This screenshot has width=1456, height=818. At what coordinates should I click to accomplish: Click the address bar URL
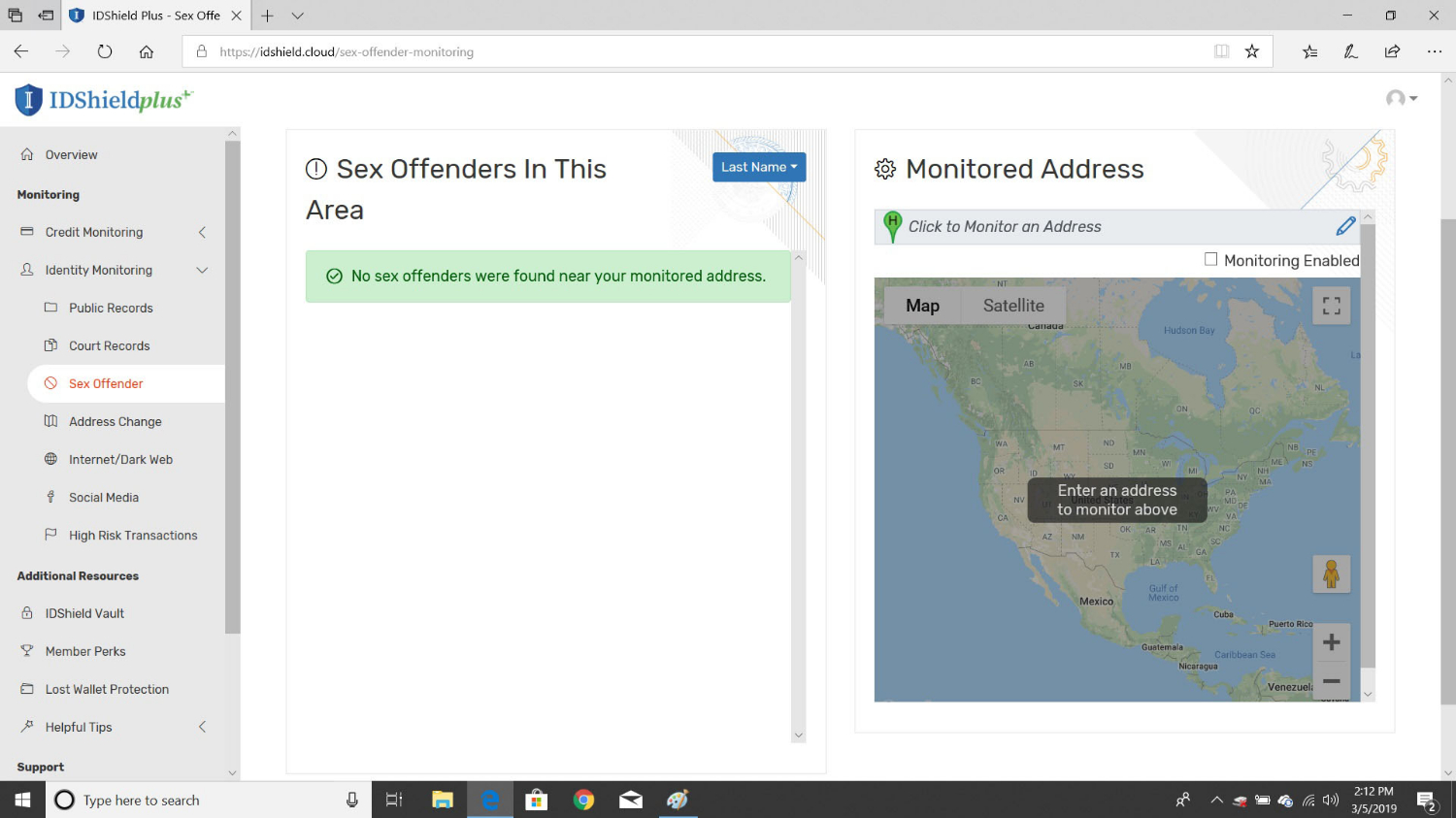[x=347, y=52]
